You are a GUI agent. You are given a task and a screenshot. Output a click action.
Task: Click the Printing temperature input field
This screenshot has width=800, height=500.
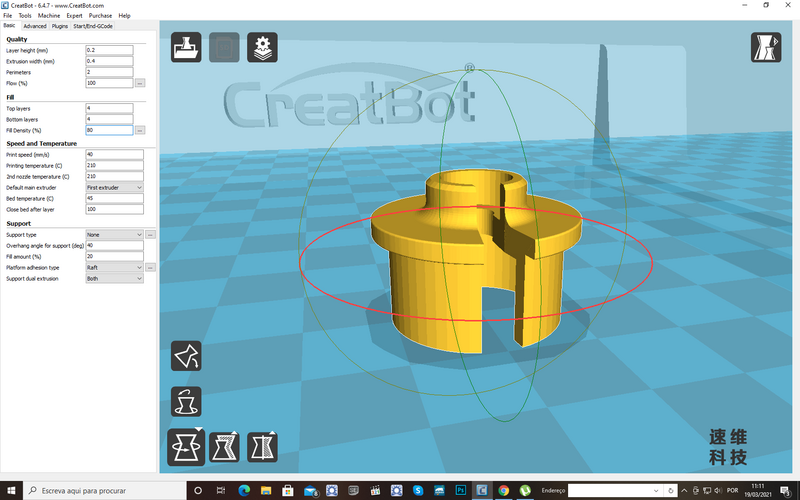tap(114, 165)
